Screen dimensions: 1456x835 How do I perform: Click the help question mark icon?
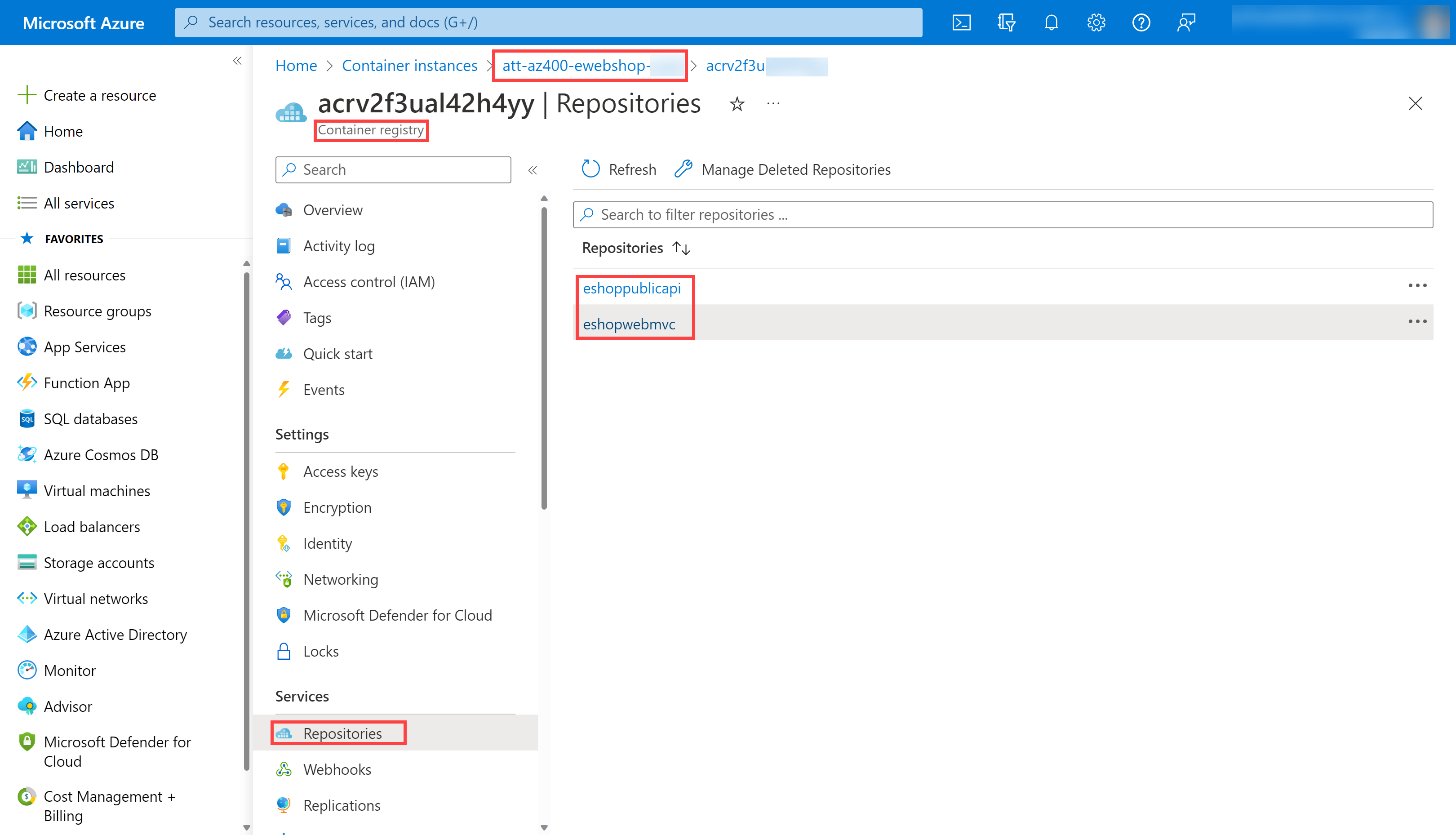pos(1141,22)
